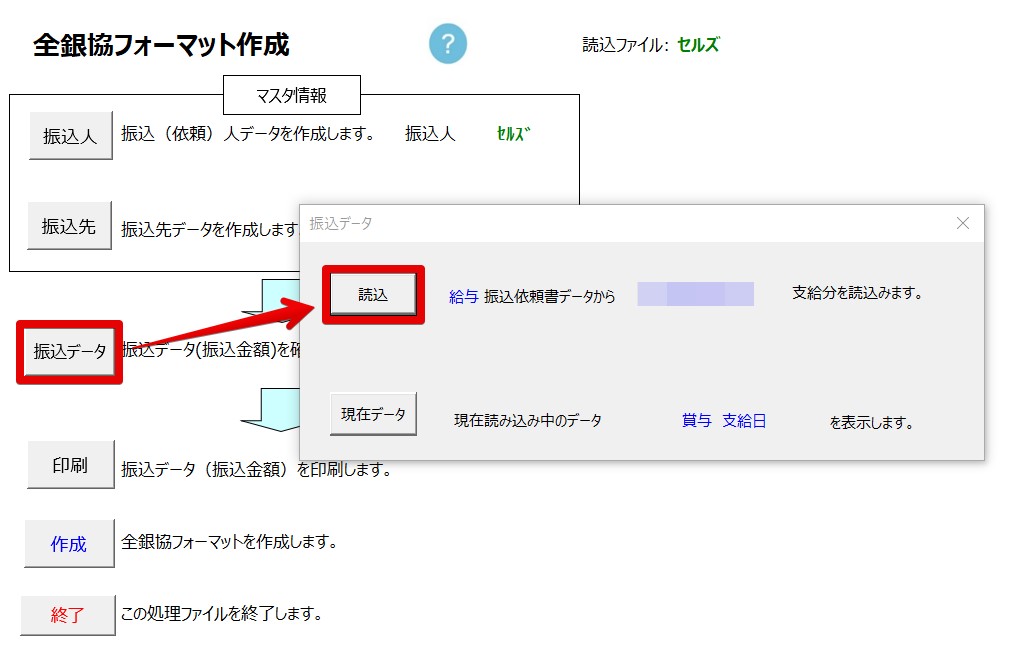This screenshot has height=654, width=1023.
Task: Open 振込人 master data button
Action: pyautogui.click(x=70, y=136)
